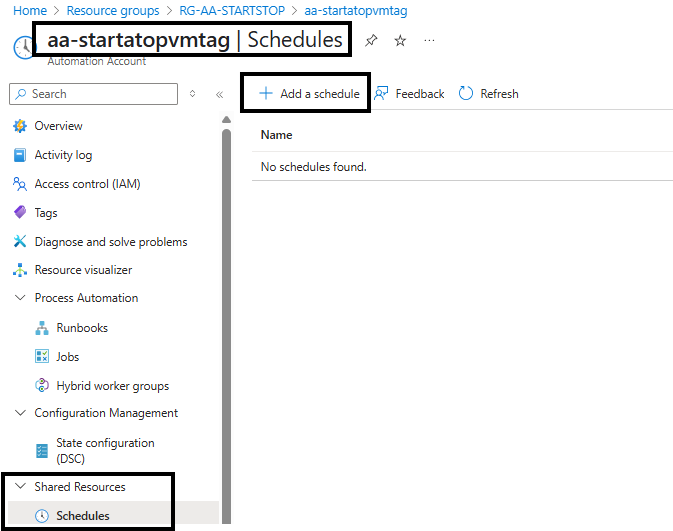The width and height of the screenshot is (673, 531).
Task: Favorite this resource with star icon
Action: 400,41
